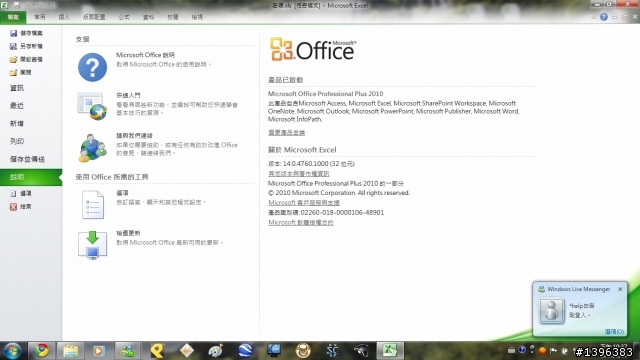Click the Save icon in the Quick Access Toolbar
Viewport: 640px width, 360px height.
click(17, 5)
